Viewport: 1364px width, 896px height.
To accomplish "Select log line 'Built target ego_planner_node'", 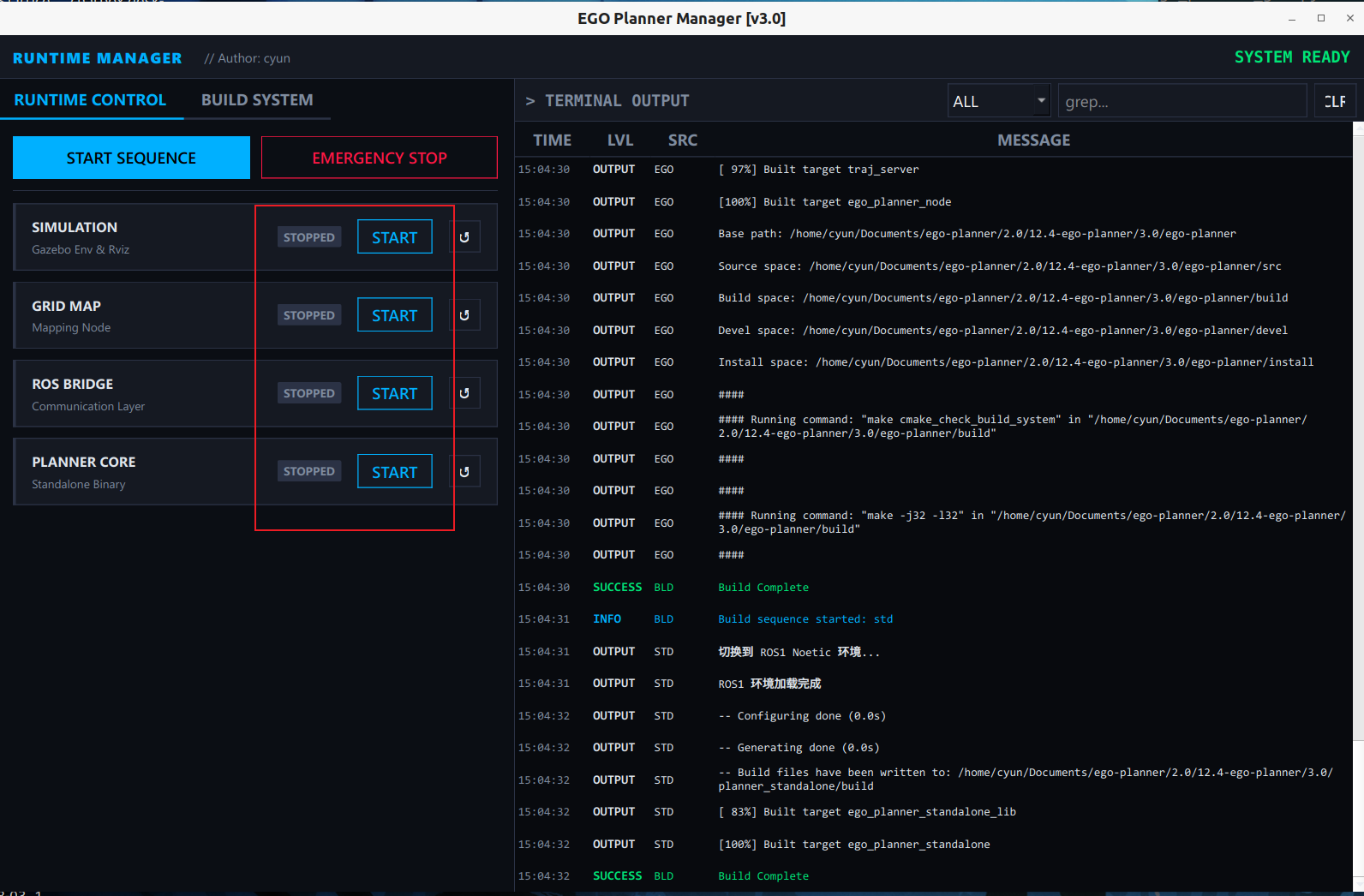I will 835,202.
